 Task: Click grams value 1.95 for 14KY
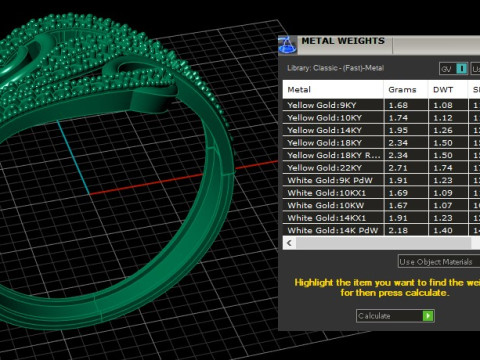point(398,130)
